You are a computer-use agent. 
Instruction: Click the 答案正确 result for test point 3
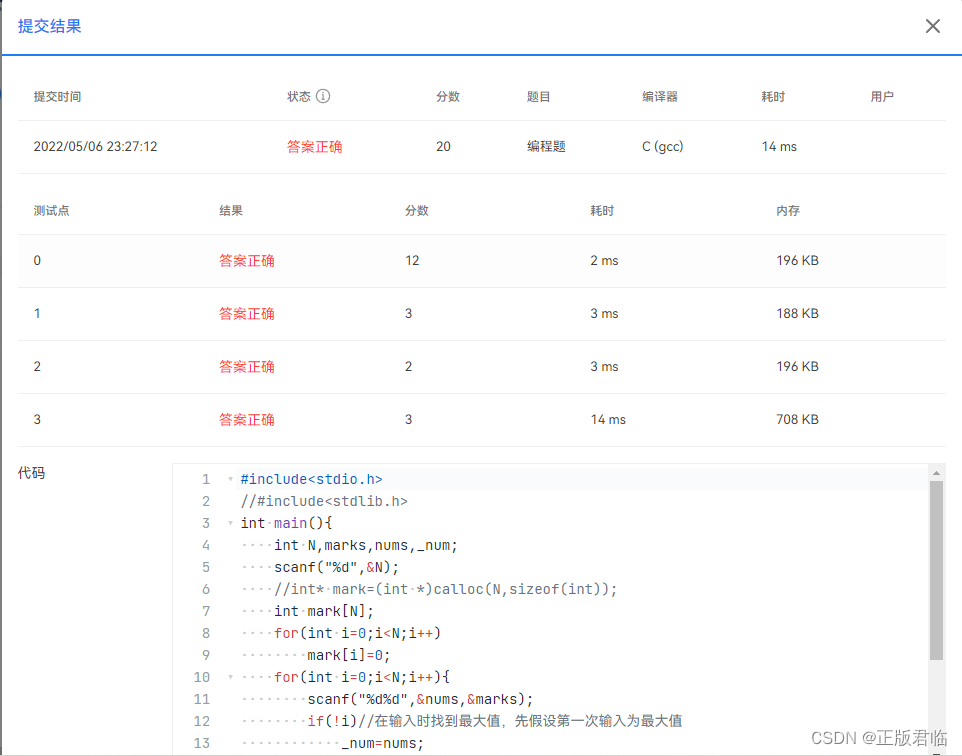coord(247,420)
